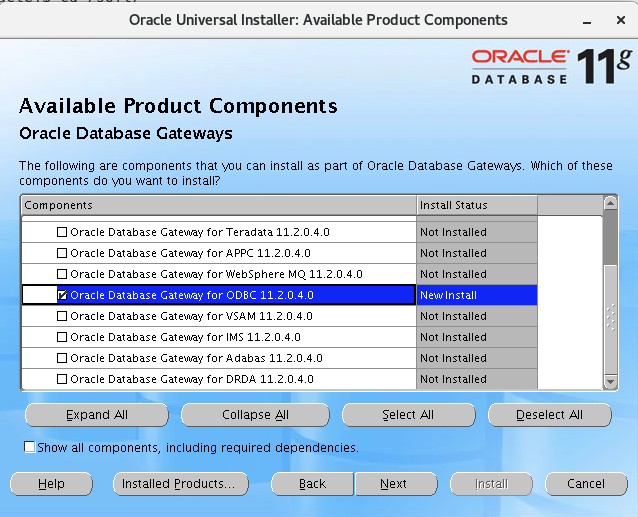
Task: Click the Collapse All button
Action: (x=255, y=415)
